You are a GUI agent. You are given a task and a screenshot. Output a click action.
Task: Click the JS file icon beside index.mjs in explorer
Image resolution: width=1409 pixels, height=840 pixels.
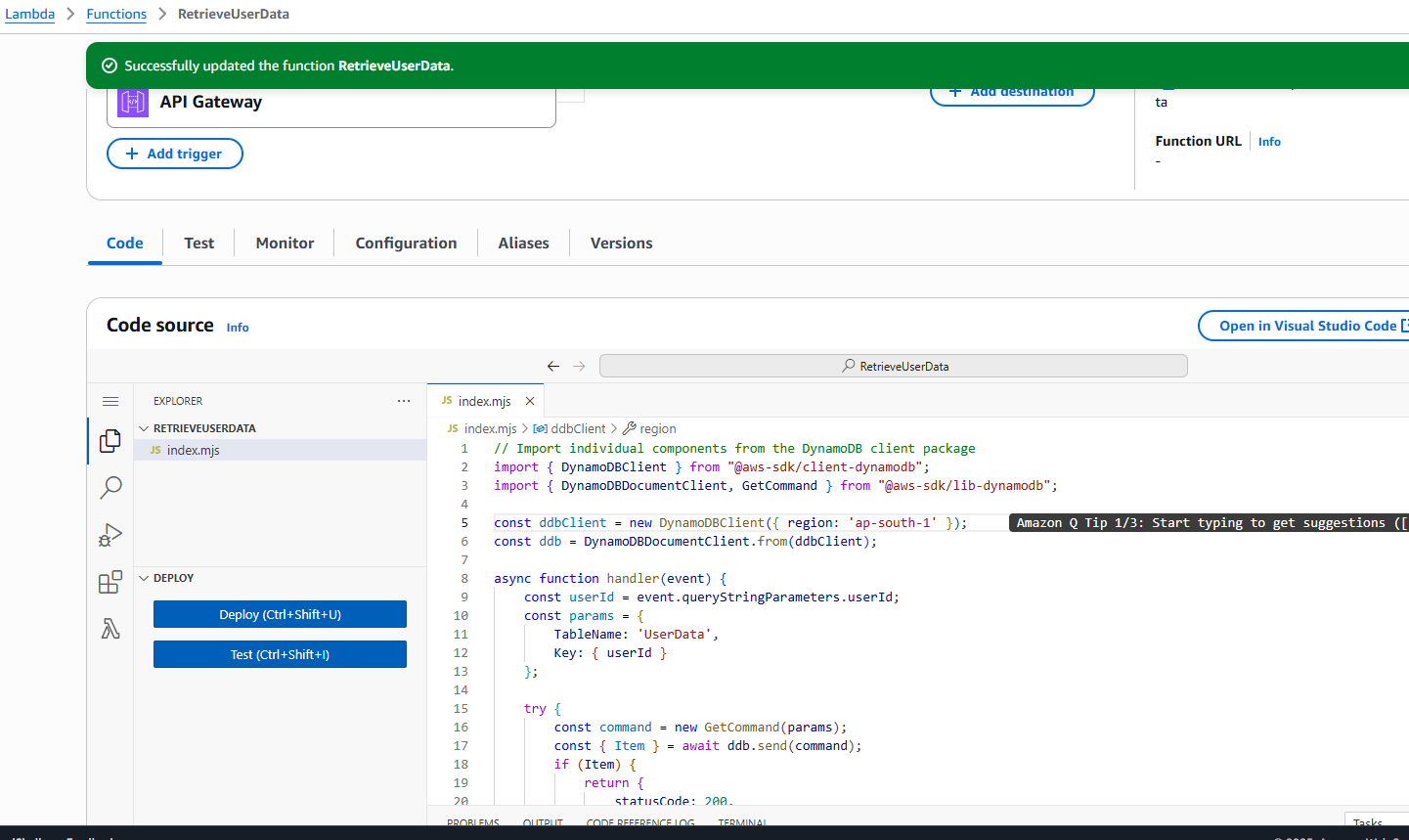tap(155, 450)
